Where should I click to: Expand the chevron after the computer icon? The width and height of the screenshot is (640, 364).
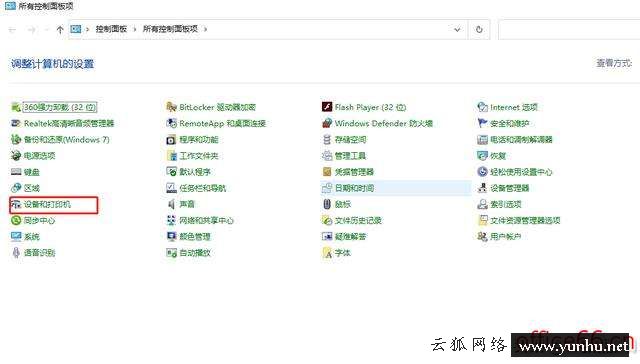click(x=87, y=29)
